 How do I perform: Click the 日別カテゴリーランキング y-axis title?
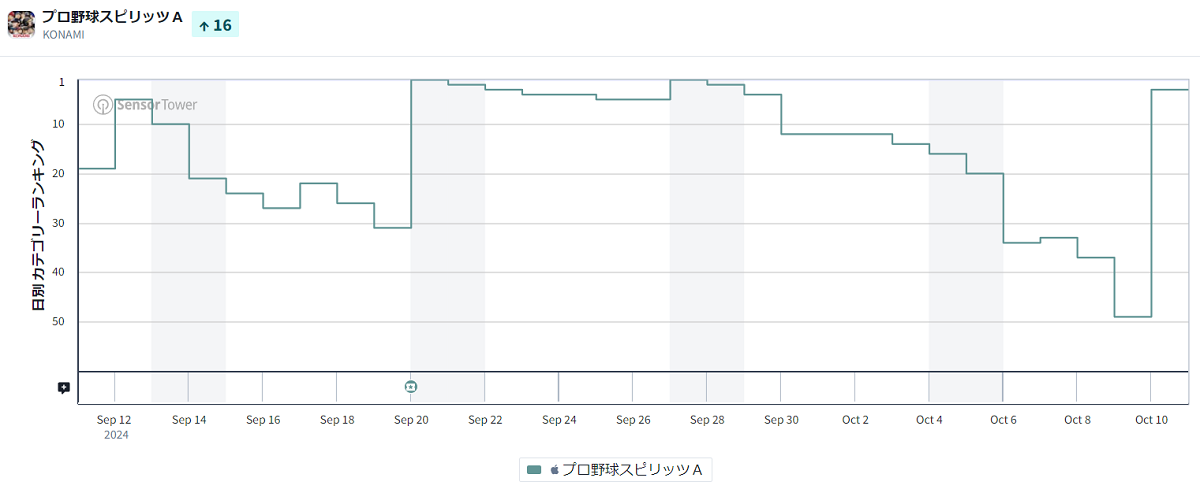coord(38,225)
